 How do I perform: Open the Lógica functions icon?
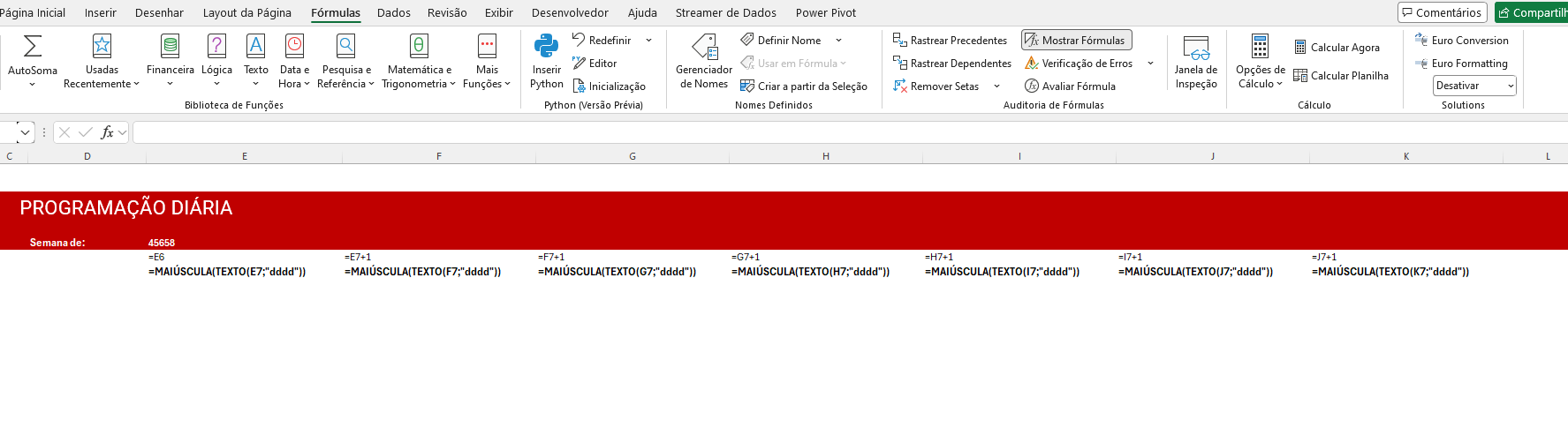[216, 46]
